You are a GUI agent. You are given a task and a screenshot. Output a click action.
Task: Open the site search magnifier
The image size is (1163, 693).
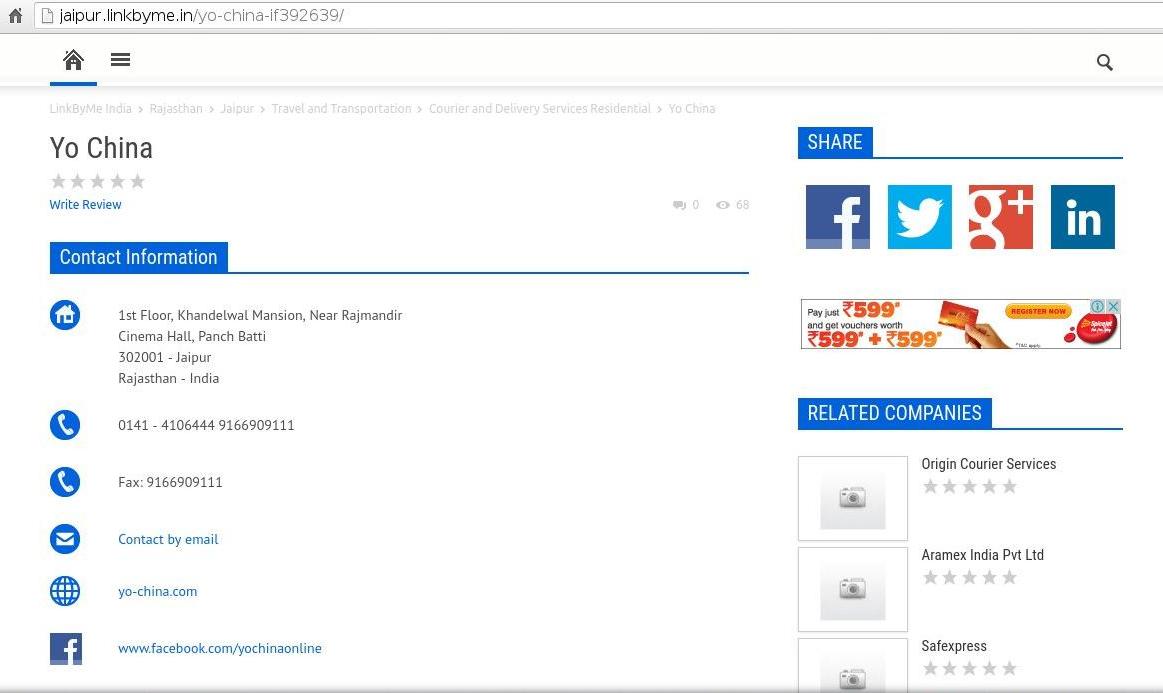[1104, 62]
